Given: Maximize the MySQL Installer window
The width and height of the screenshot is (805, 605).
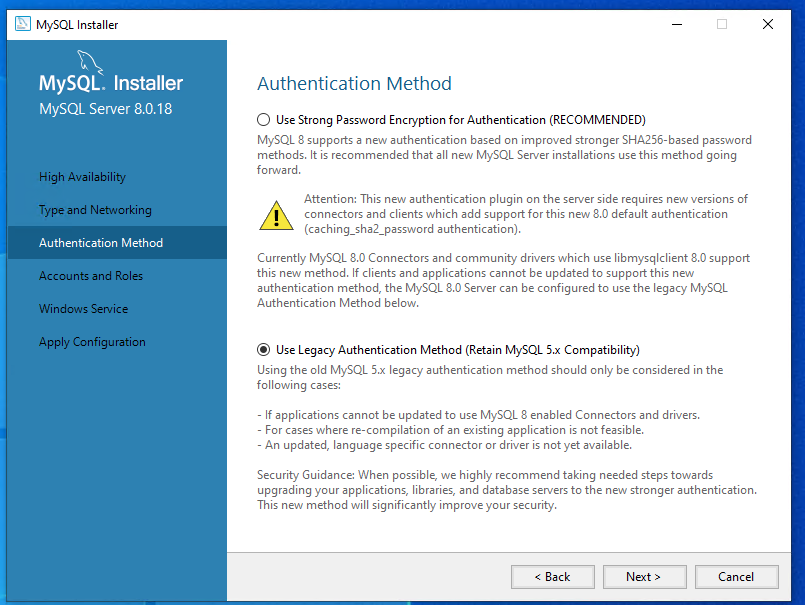Looking at the screenshot, I should (x=722, y=24).
